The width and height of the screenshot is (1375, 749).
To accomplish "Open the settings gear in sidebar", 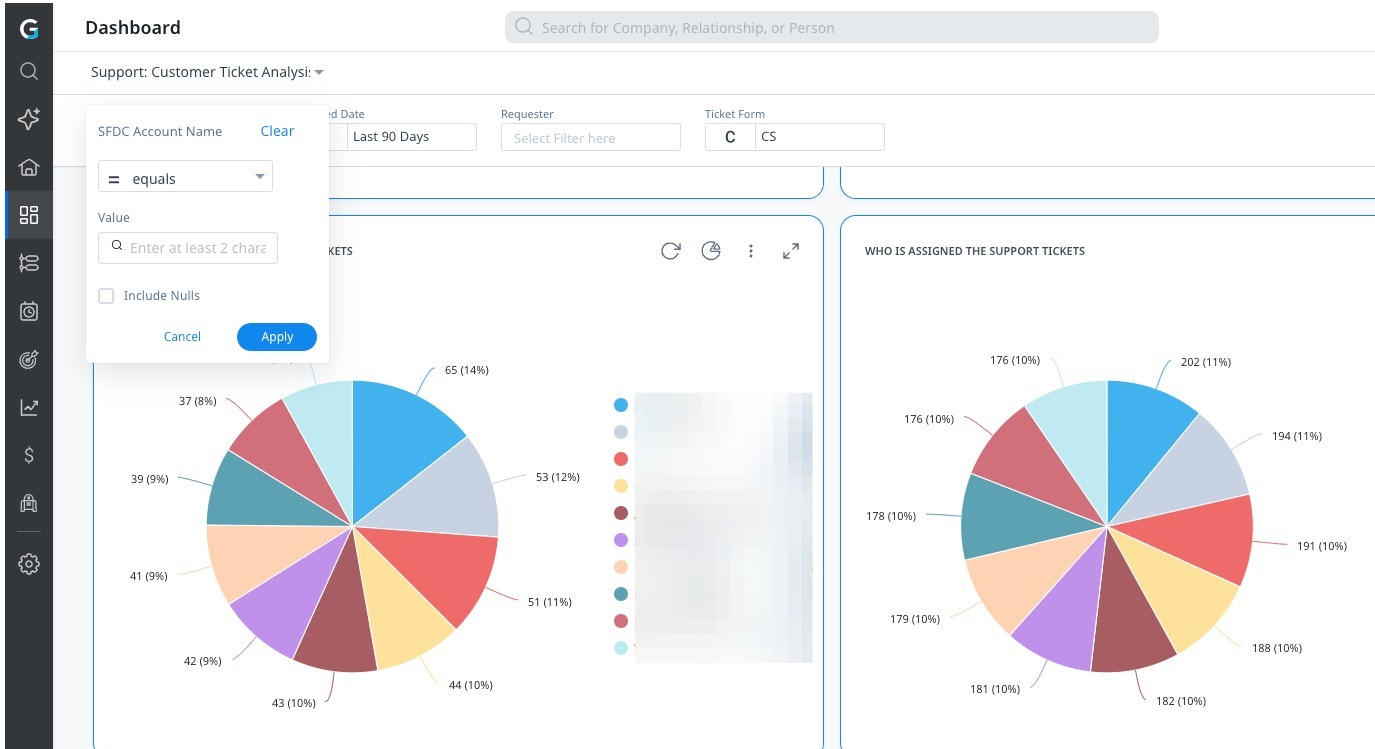I will (29, 565).
